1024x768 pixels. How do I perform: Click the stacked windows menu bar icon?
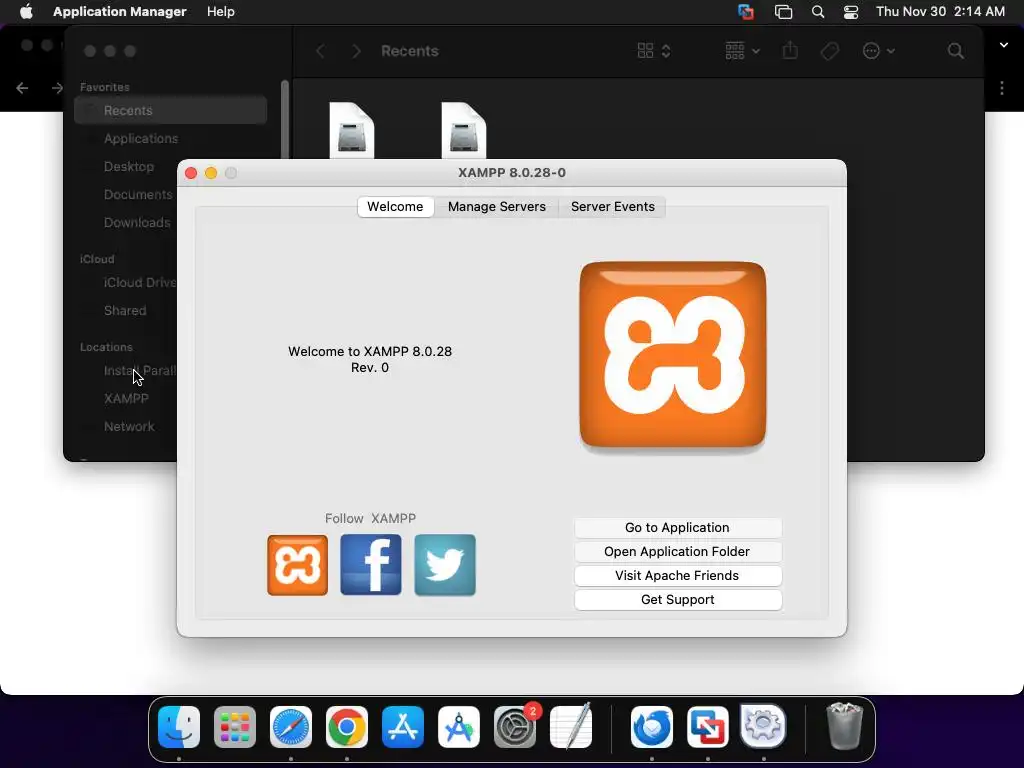tap(783, 12)
